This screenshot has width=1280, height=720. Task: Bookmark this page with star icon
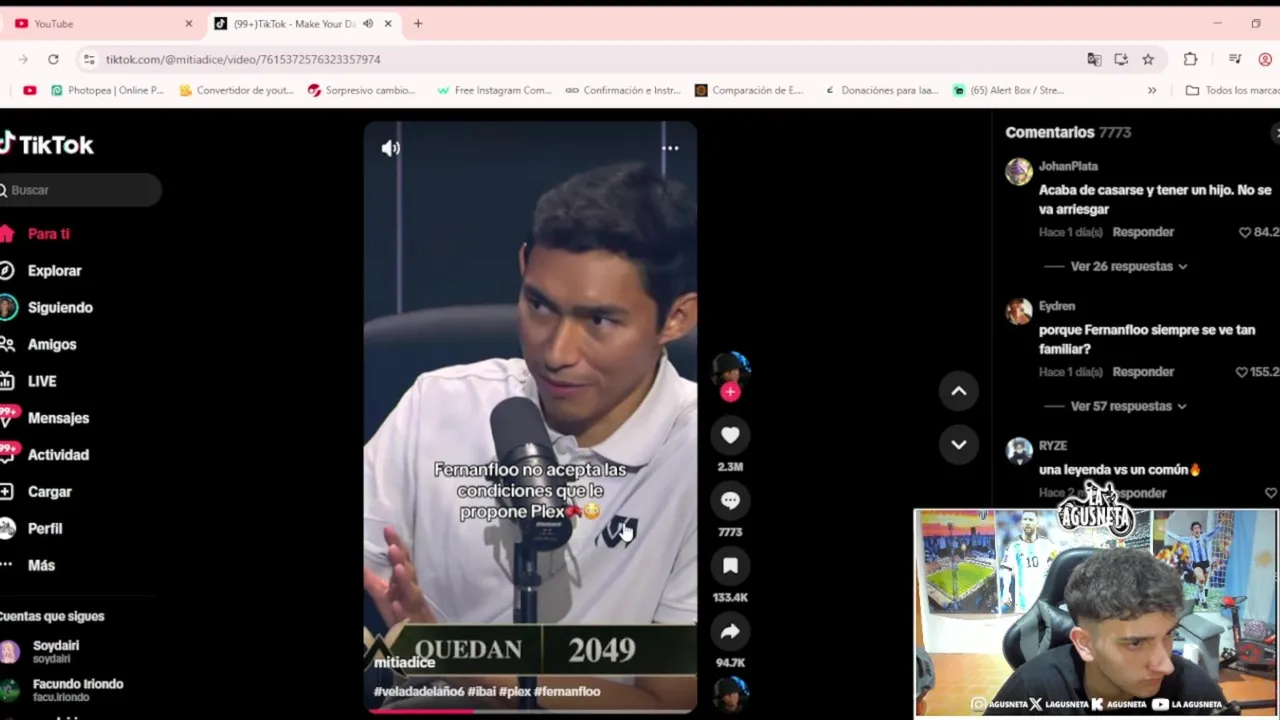(1148, 59)
